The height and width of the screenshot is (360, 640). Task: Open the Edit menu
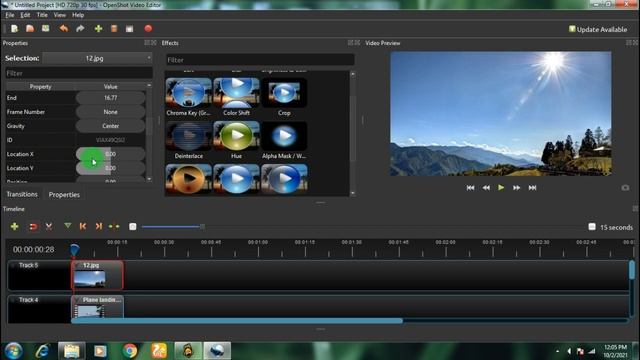click(x=25, y=15)
